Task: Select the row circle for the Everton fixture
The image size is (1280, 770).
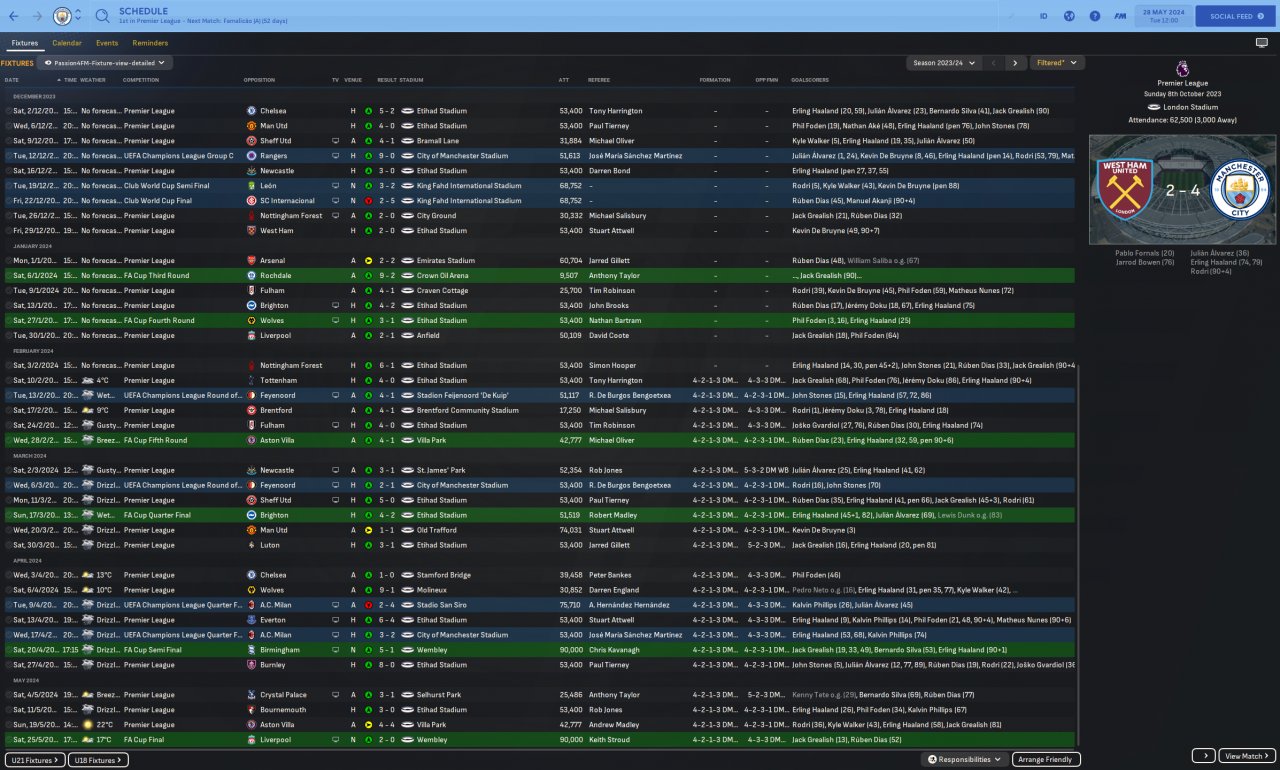Action: coord(8,620)
